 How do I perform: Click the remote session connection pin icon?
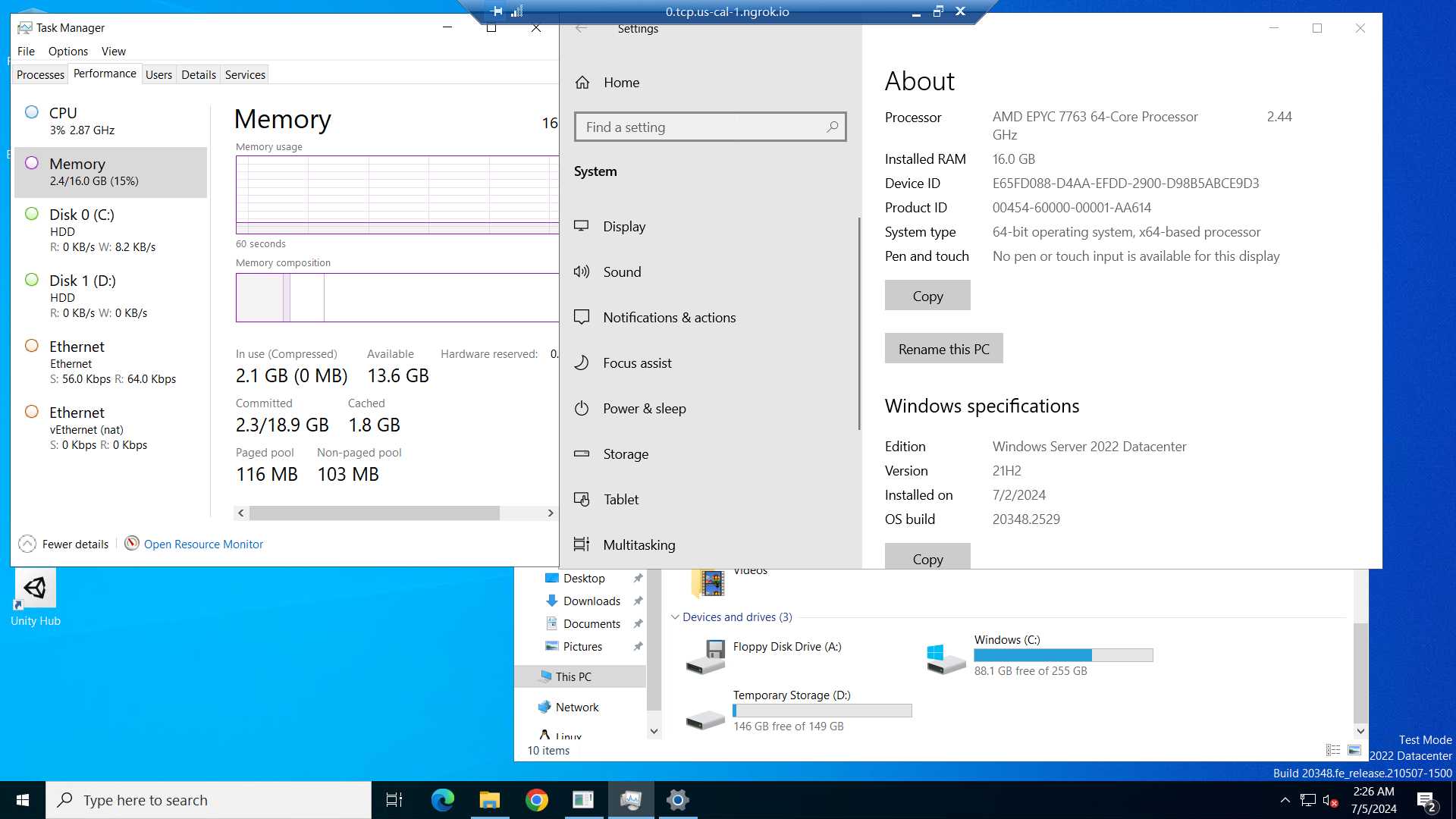497,11
